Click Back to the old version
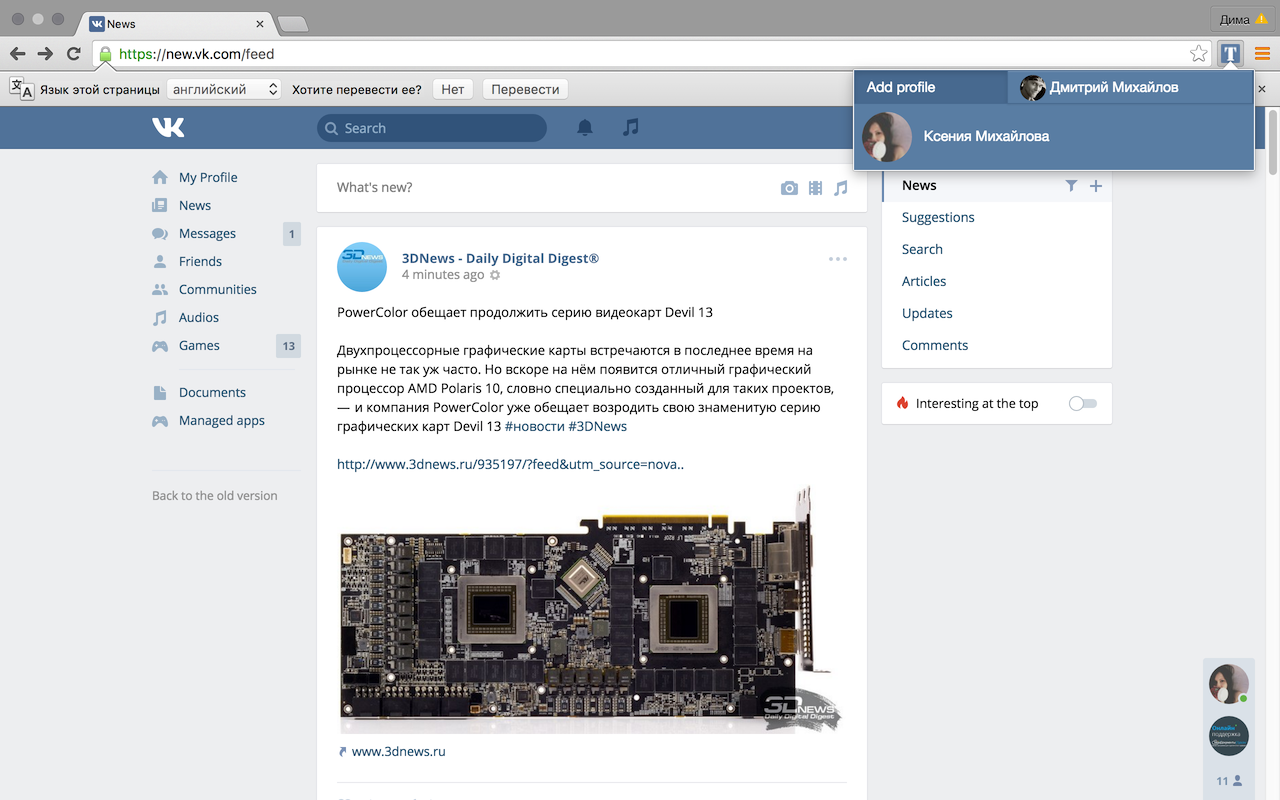This screenshot has height=800, width=1280. coord(215,495)
